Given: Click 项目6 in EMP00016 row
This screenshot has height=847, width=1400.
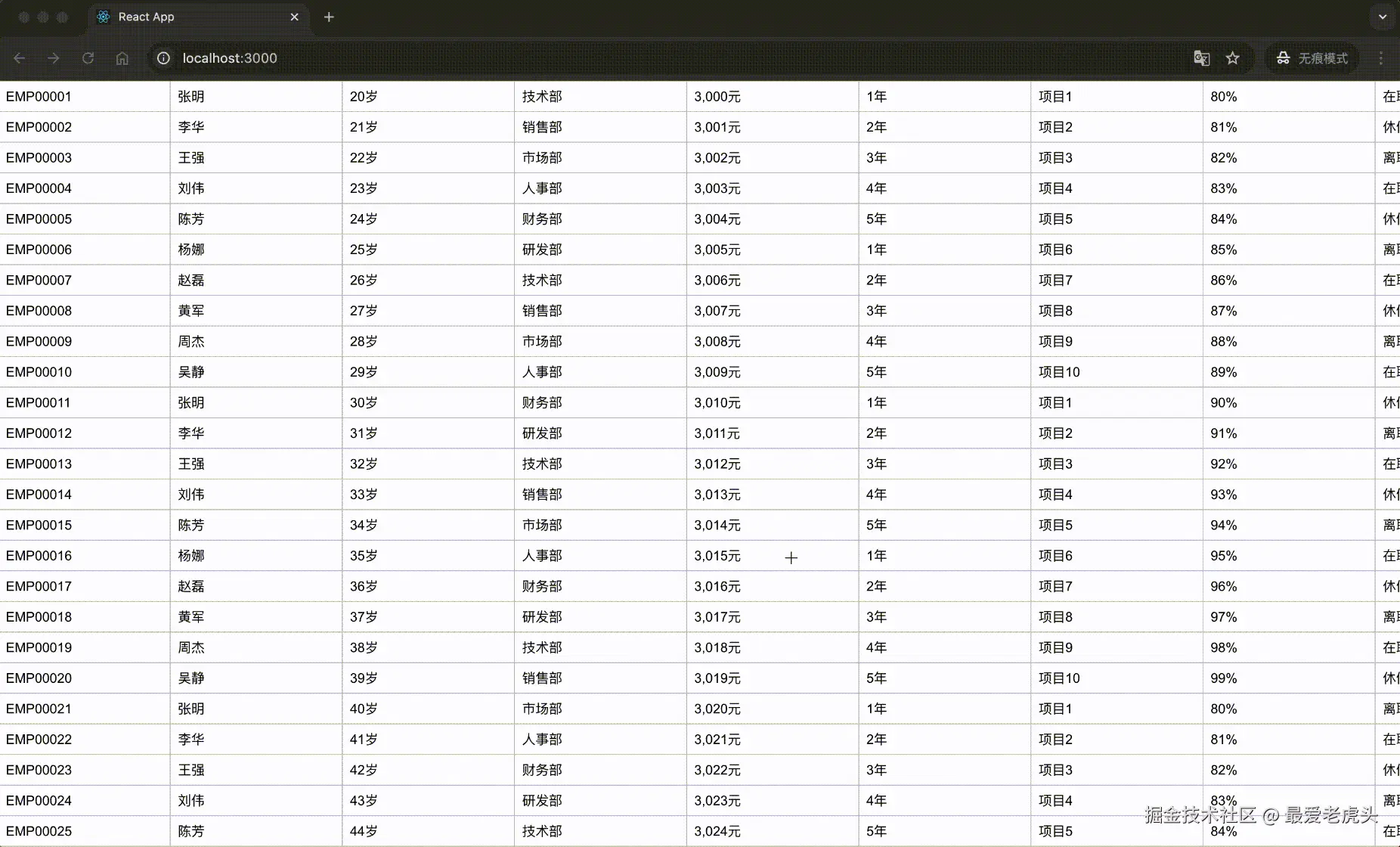Looking at the screenshot, I should (x=1055, y=556).
